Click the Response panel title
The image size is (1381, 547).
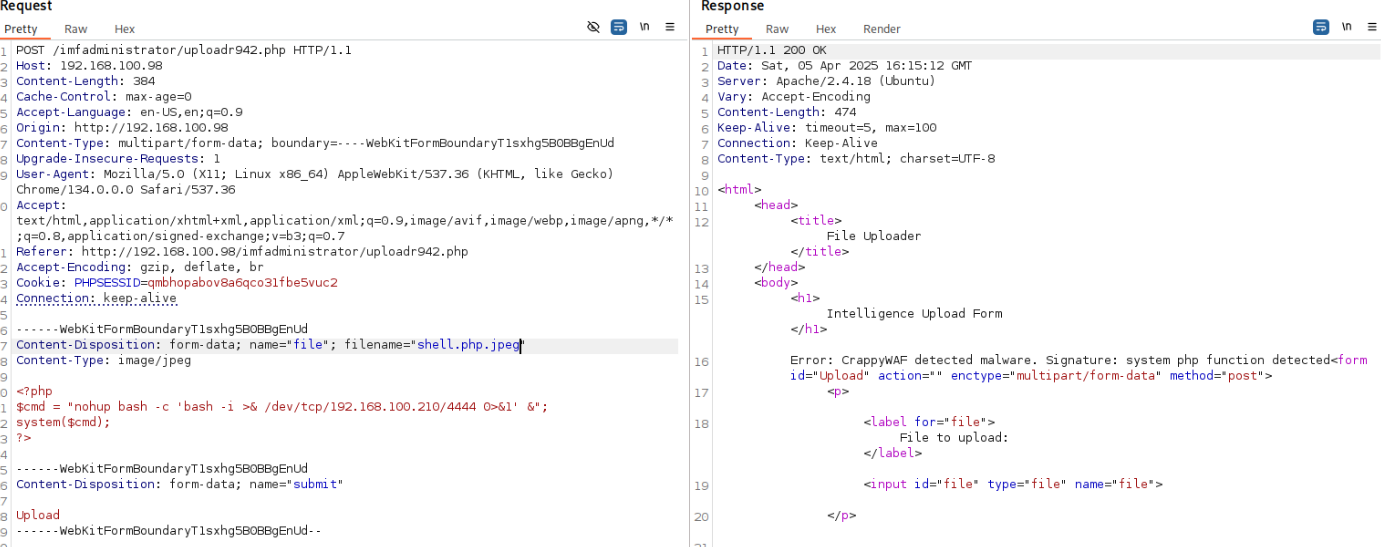tap(732, 6)
